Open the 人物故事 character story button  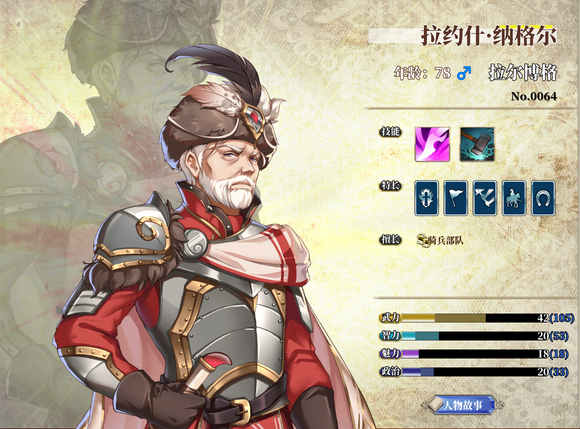462,405
